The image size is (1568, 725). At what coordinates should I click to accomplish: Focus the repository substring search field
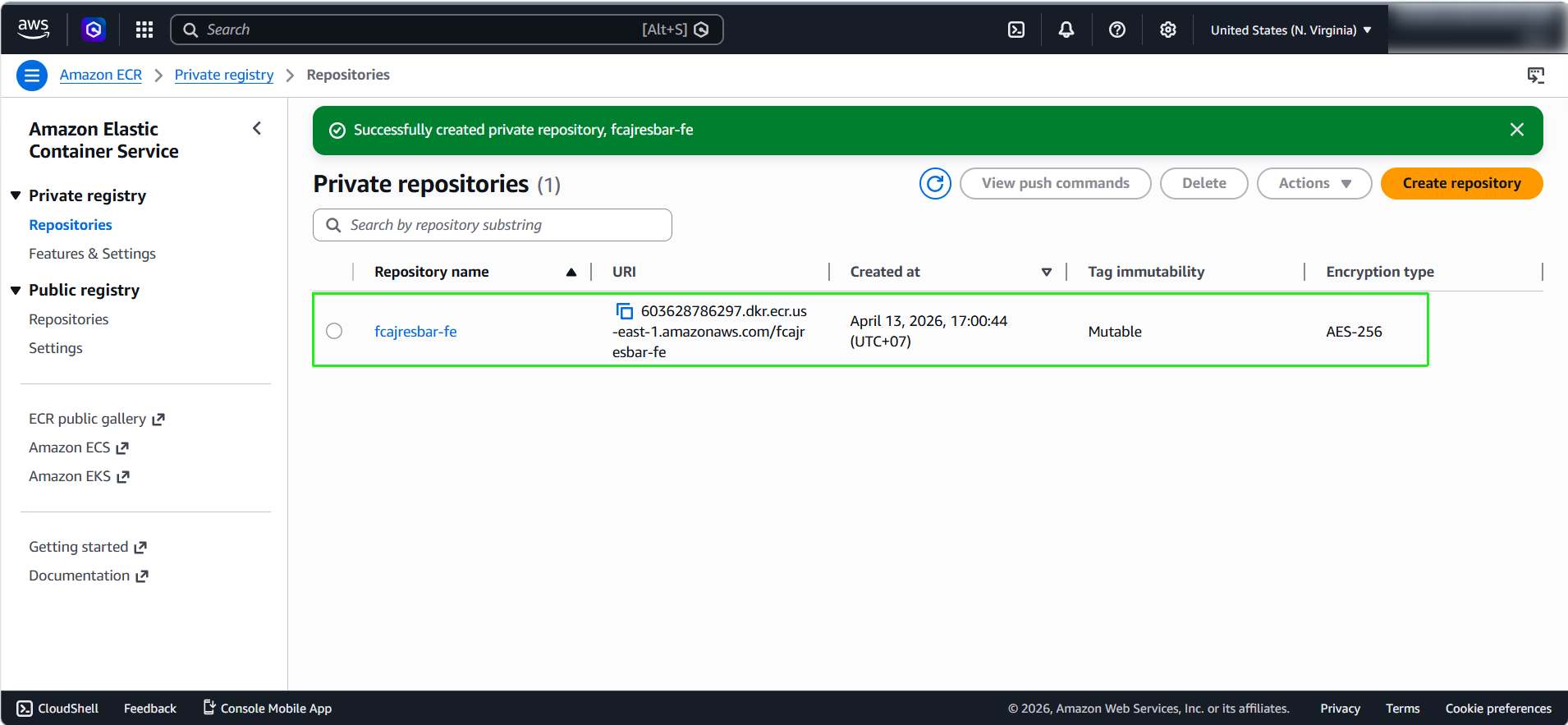493,225
